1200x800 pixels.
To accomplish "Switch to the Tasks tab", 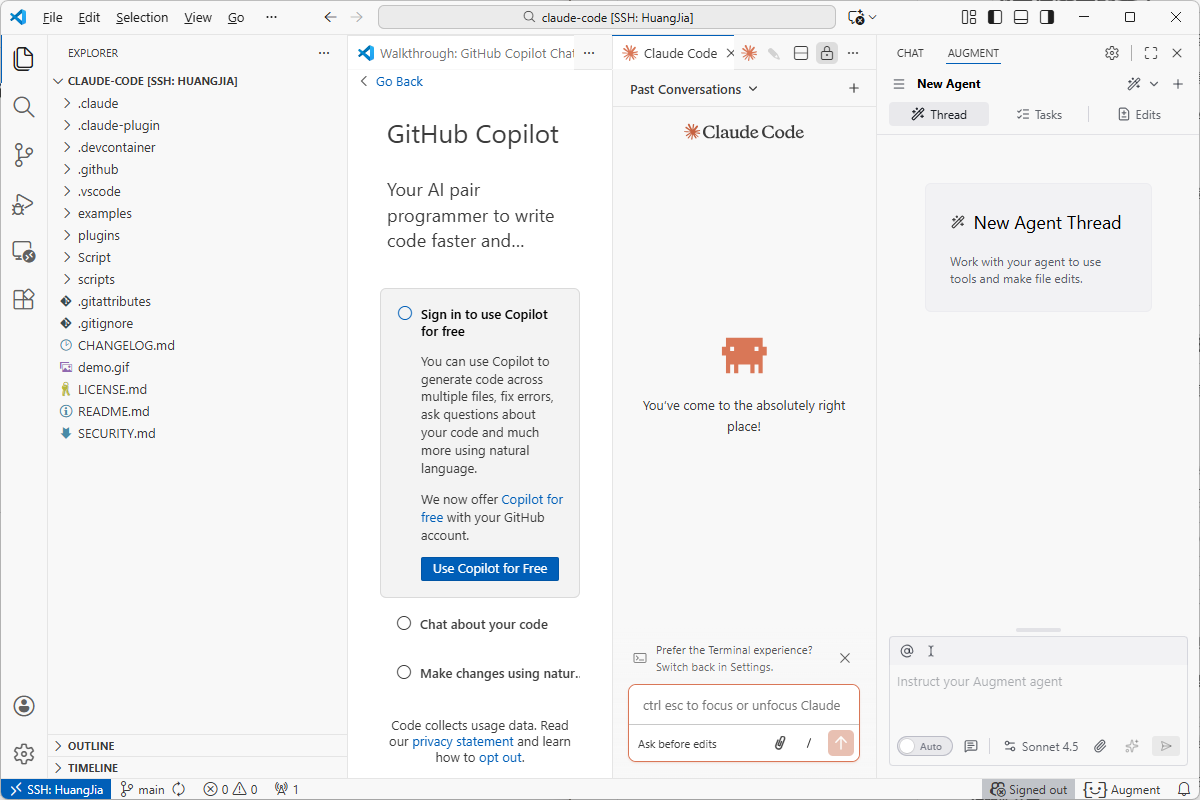I will tap(1038, 114).
